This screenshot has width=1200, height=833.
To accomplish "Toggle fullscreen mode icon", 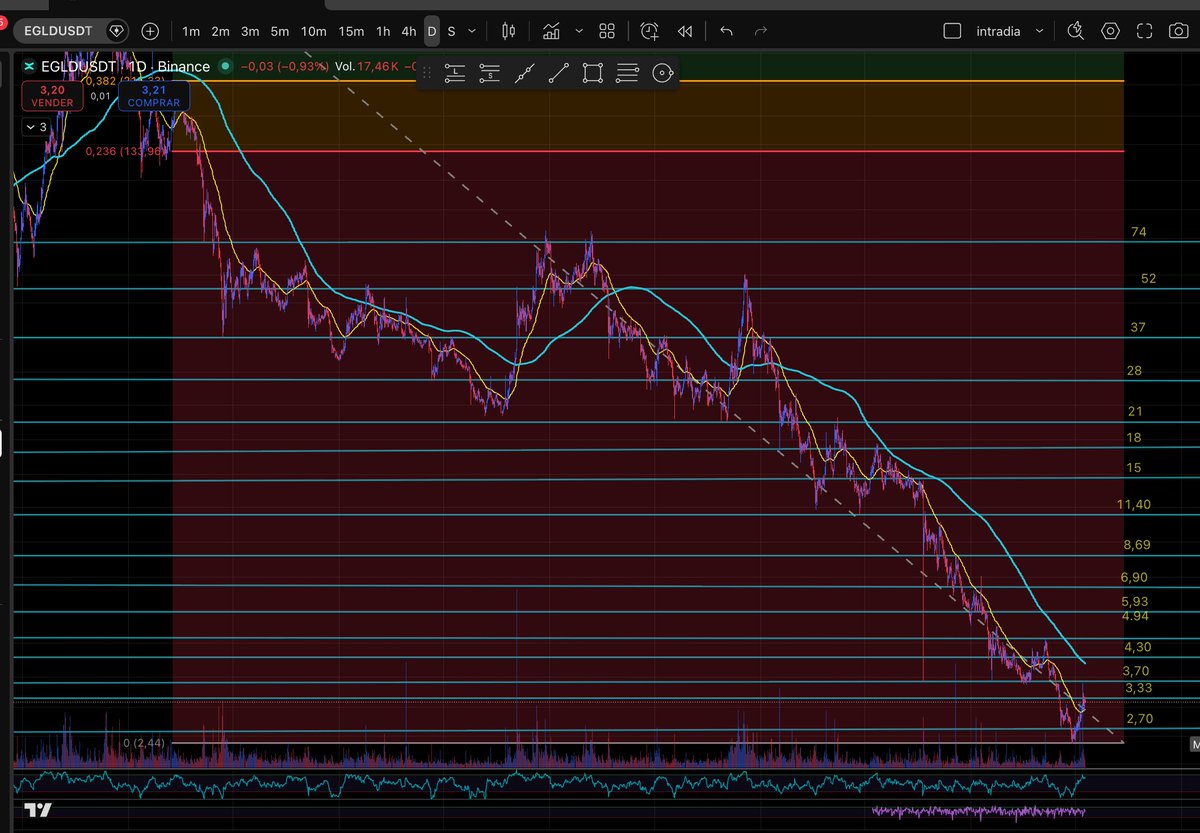I will point(1144,31).
